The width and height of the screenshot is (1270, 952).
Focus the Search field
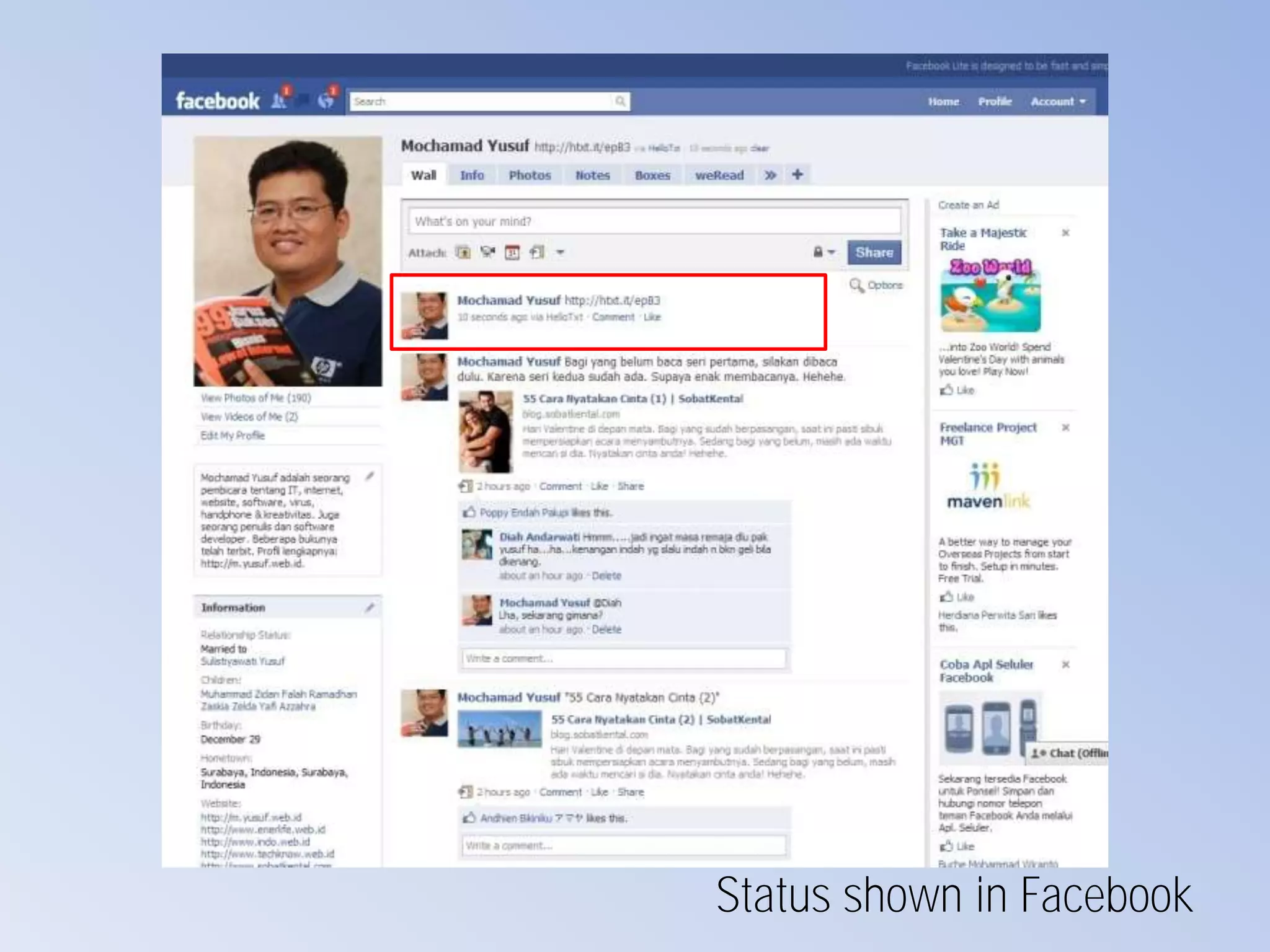pos(489,101)
